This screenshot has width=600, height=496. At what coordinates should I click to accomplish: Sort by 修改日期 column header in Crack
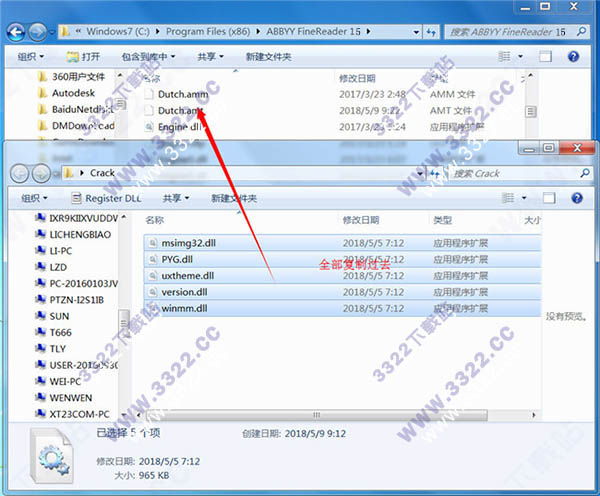tap(360, 219)
